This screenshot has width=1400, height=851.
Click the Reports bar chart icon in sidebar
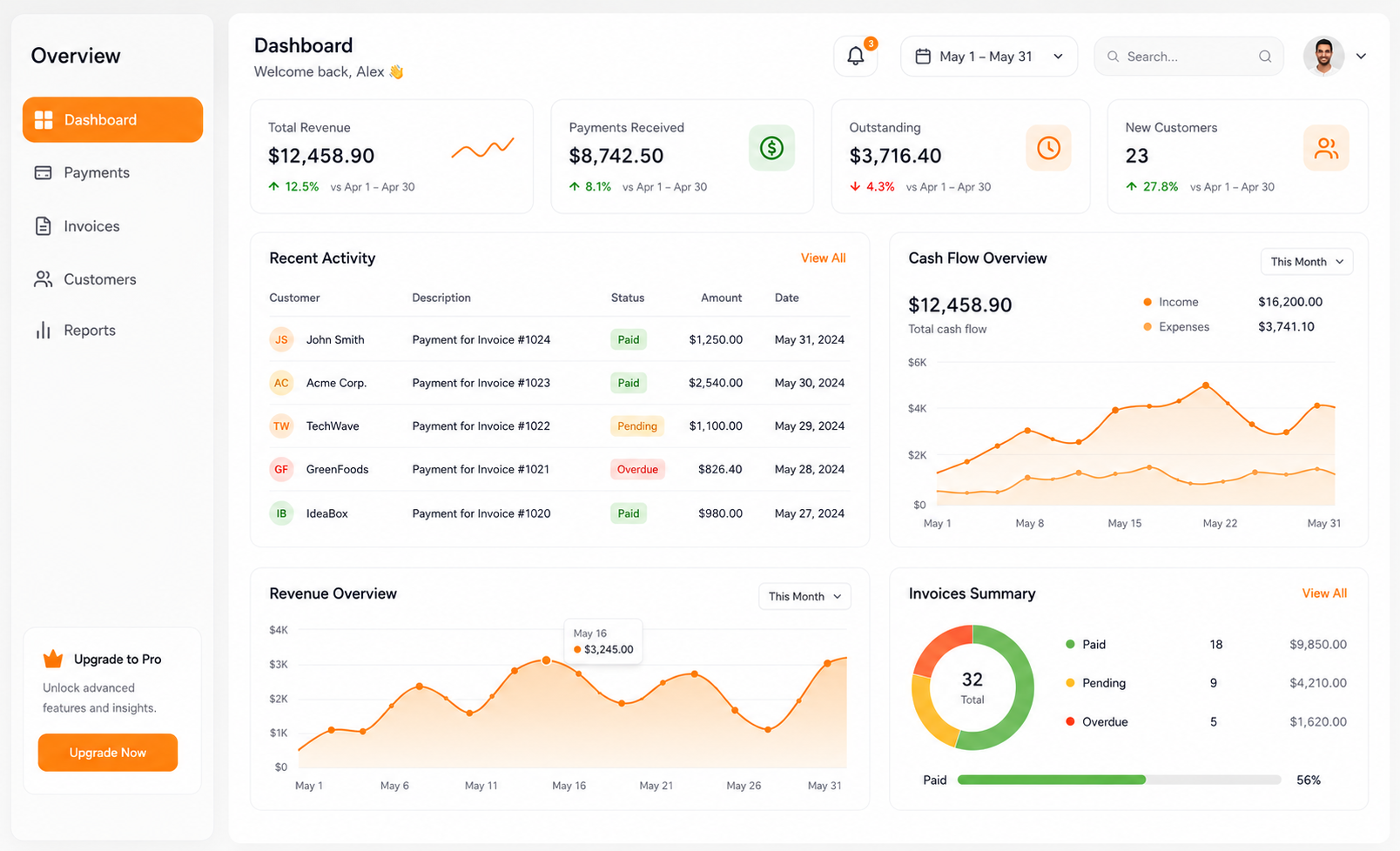(x=43, y=331)
